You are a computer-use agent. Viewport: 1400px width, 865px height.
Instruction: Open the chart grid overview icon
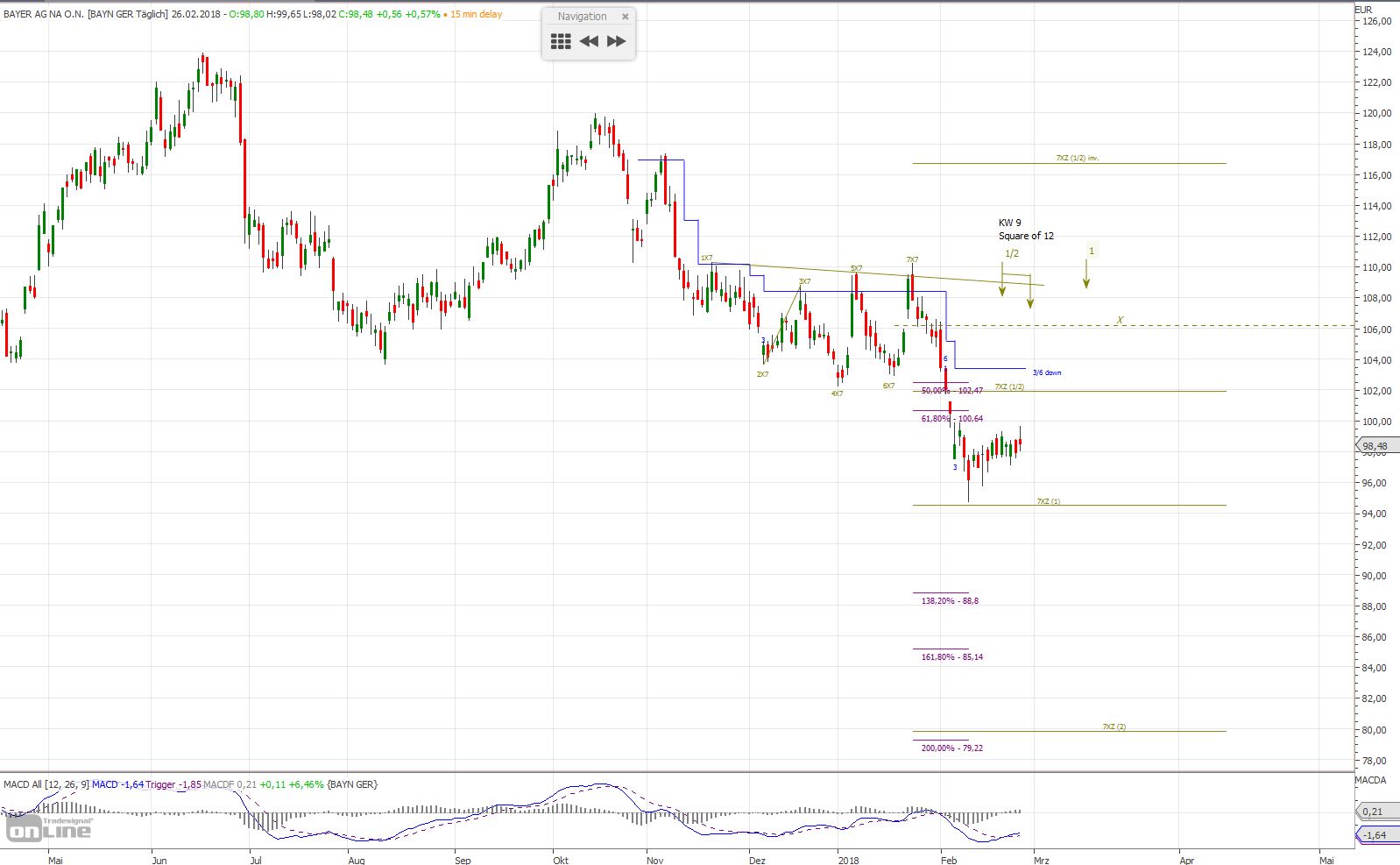click(561, 41)
